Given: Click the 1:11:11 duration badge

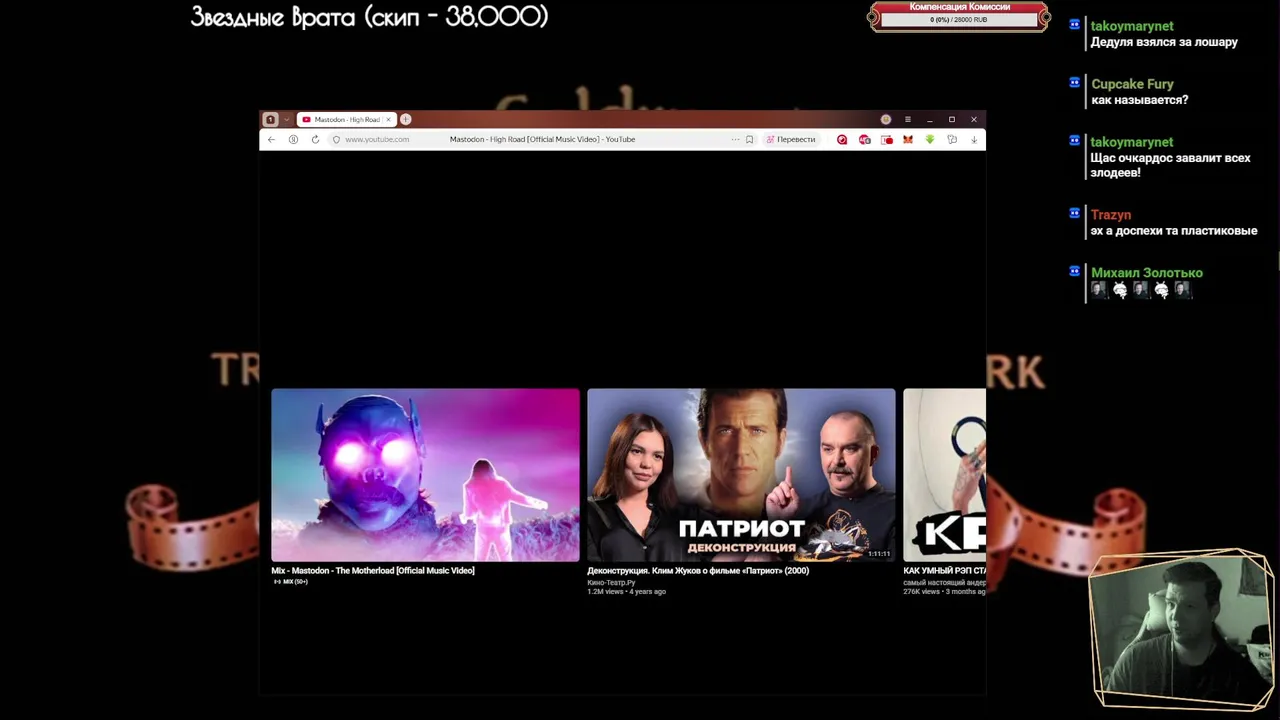Looking at the screenshot, I should [879, 553].
